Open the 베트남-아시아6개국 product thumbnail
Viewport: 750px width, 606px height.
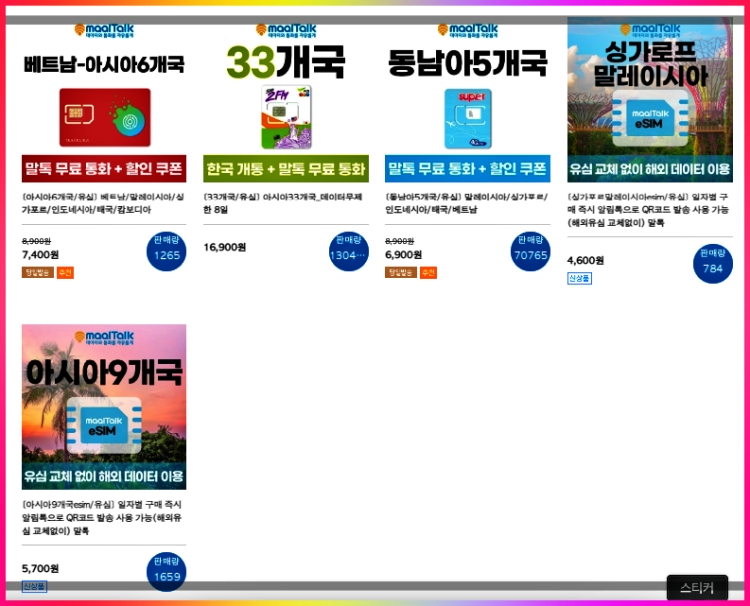point(104,100)
